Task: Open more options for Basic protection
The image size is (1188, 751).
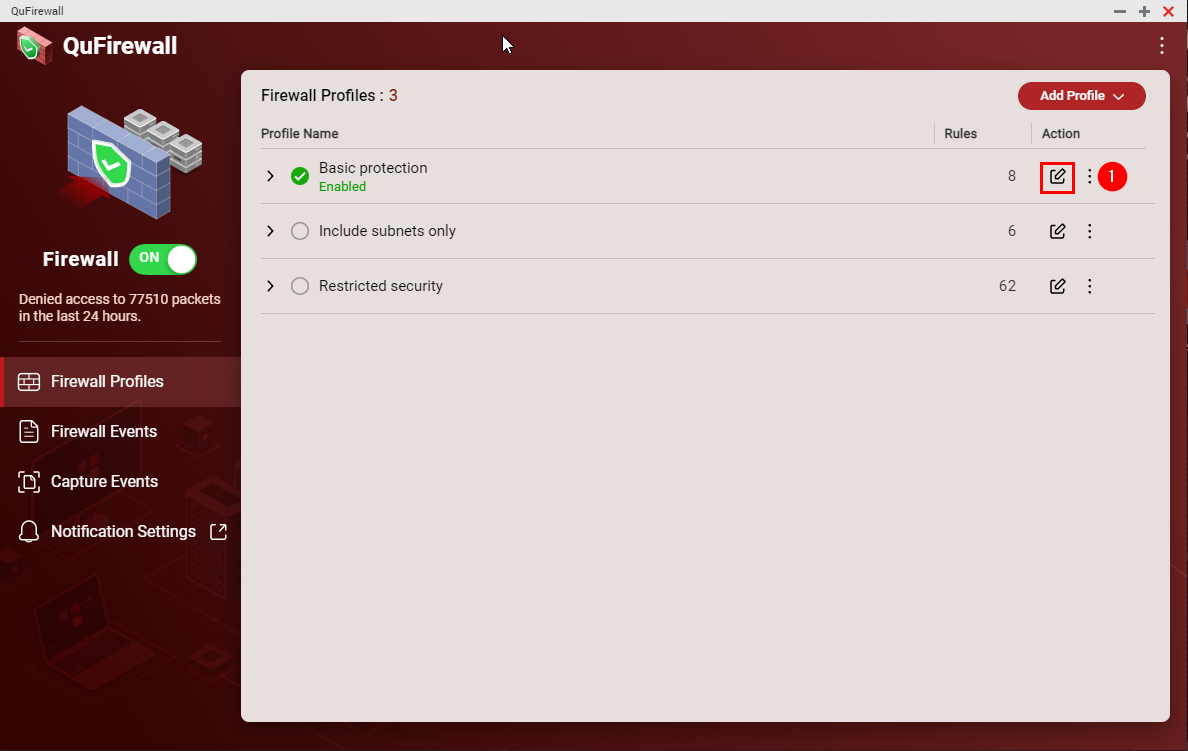Action: (x=1090, y=177)
